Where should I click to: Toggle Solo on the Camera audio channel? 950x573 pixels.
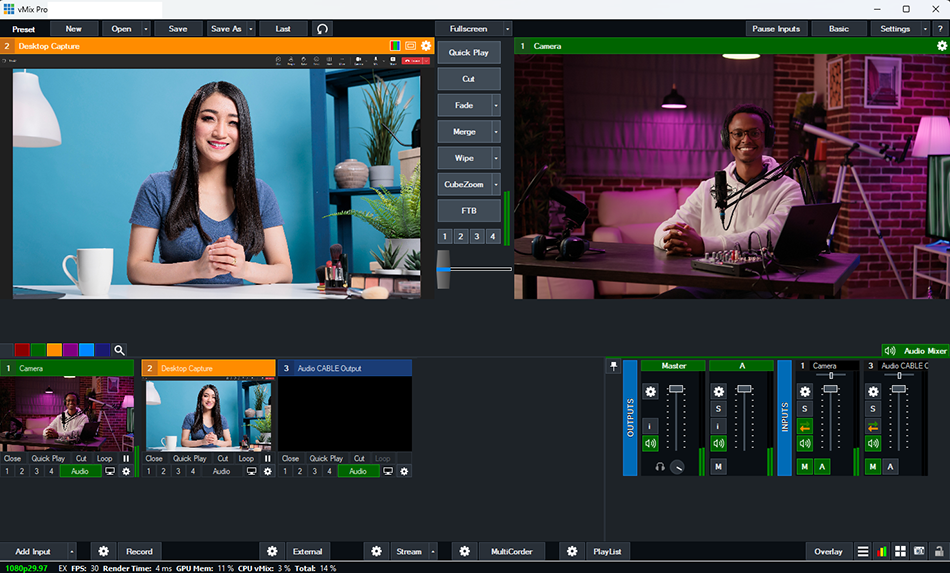pos(804,409)
